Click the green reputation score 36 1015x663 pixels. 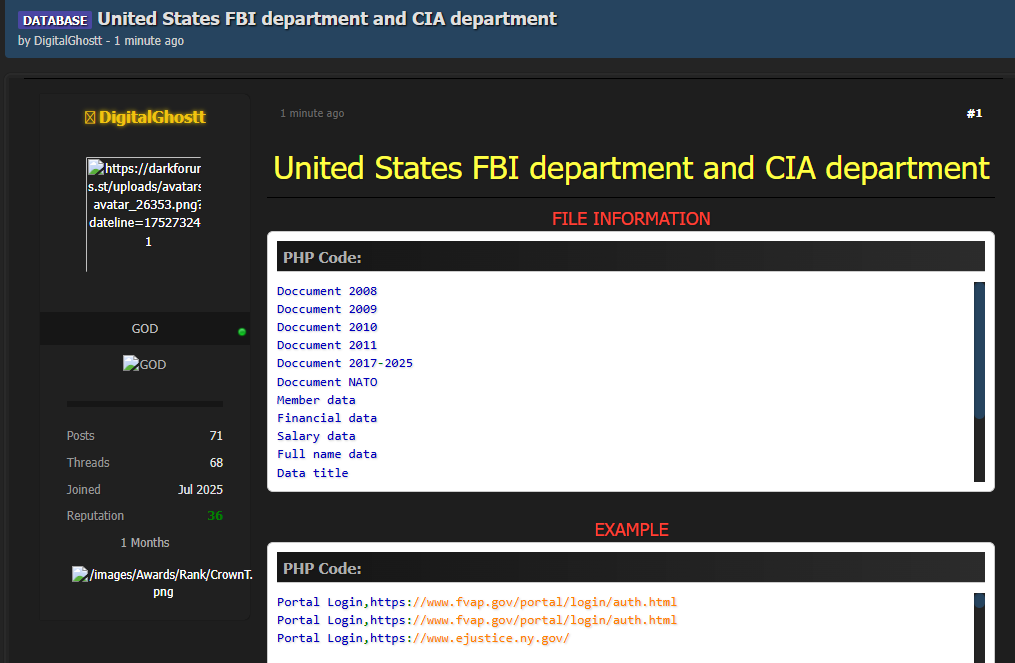coord(214,516)
